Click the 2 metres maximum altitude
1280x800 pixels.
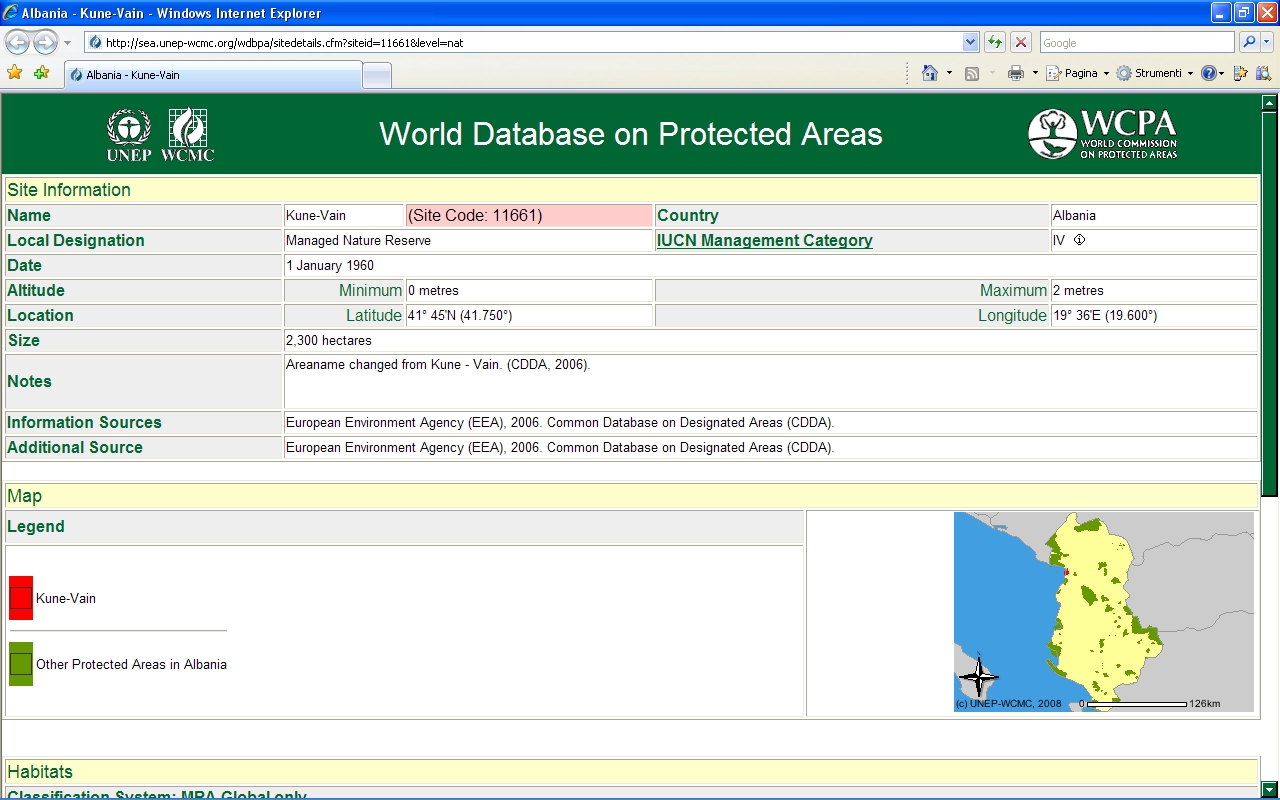[x=1078, y=291]
